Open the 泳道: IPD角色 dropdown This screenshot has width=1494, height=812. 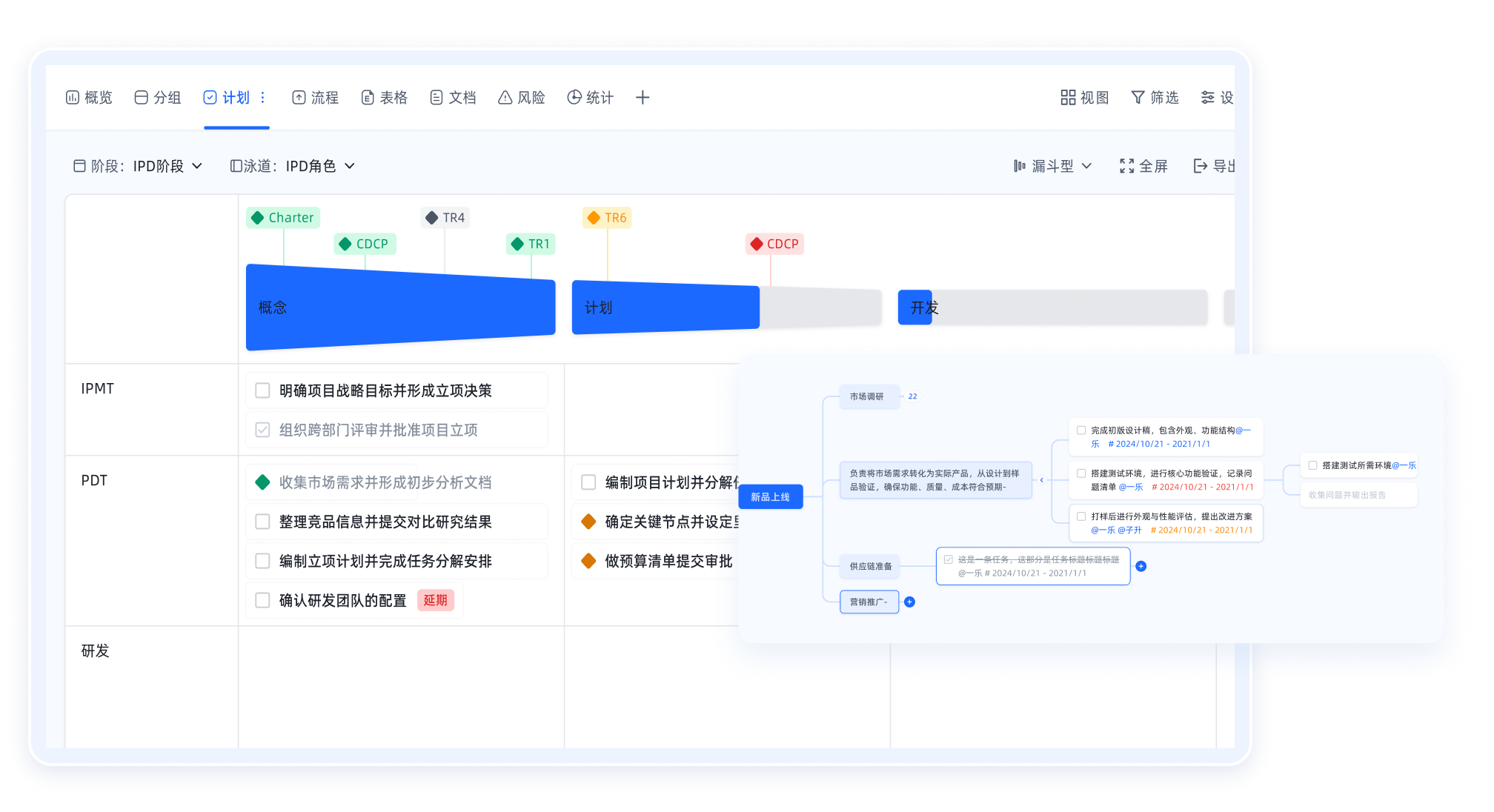[x=293, y=166]
